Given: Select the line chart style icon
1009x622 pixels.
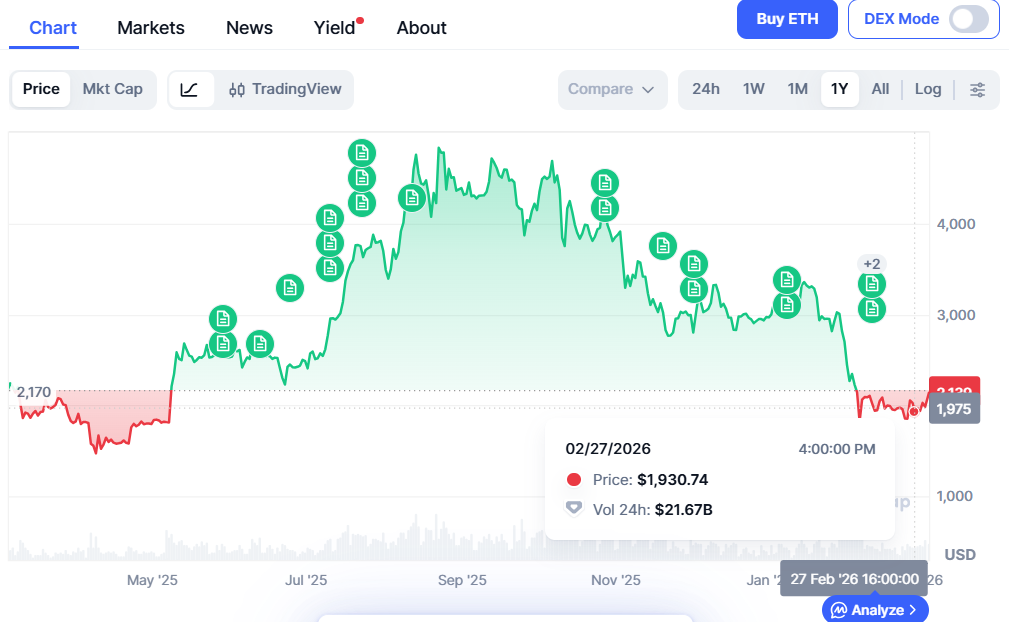Looking at the screenshot, I should [x=190, y=89].
